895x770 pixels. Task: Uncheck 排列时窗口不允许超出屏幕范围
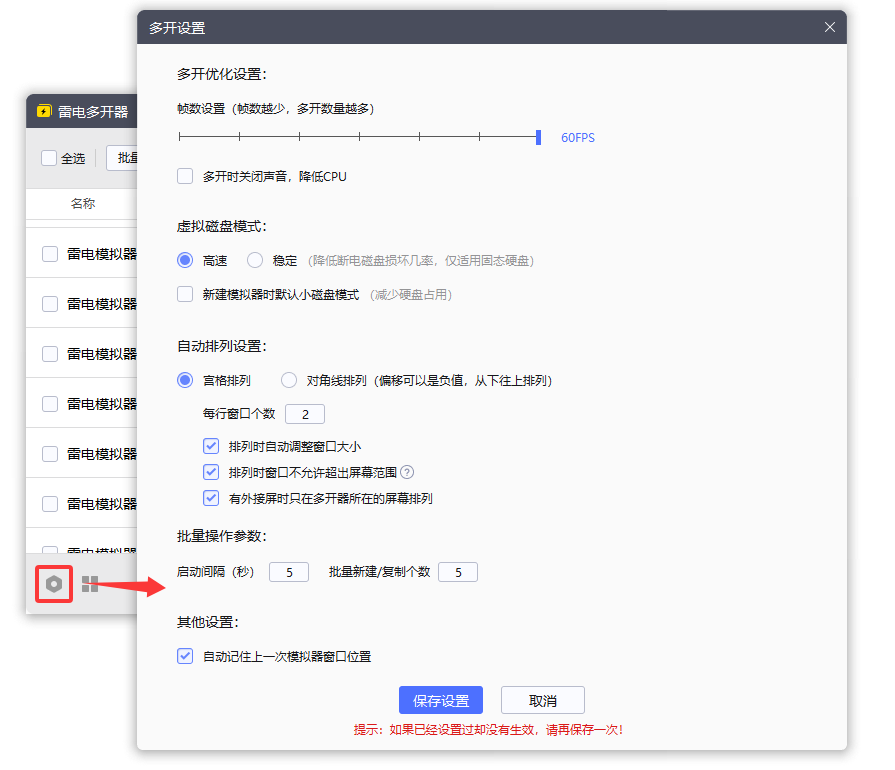click(x=211, y=472)
